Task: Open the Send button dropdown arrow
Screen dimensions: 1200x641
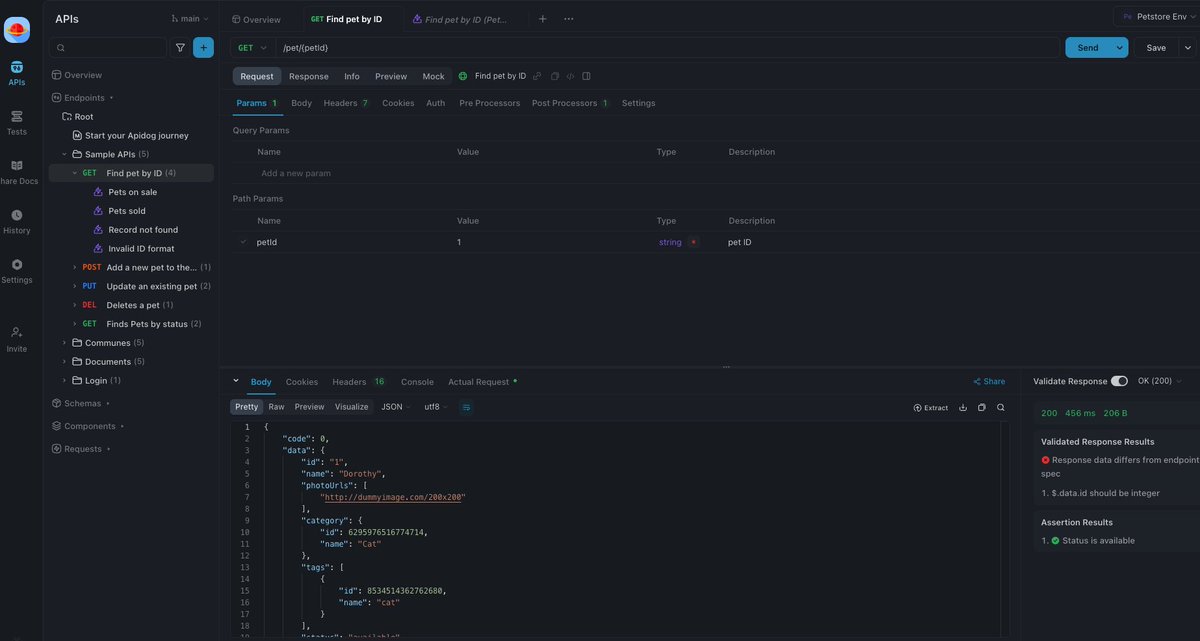Action: tap(1119, 47)
